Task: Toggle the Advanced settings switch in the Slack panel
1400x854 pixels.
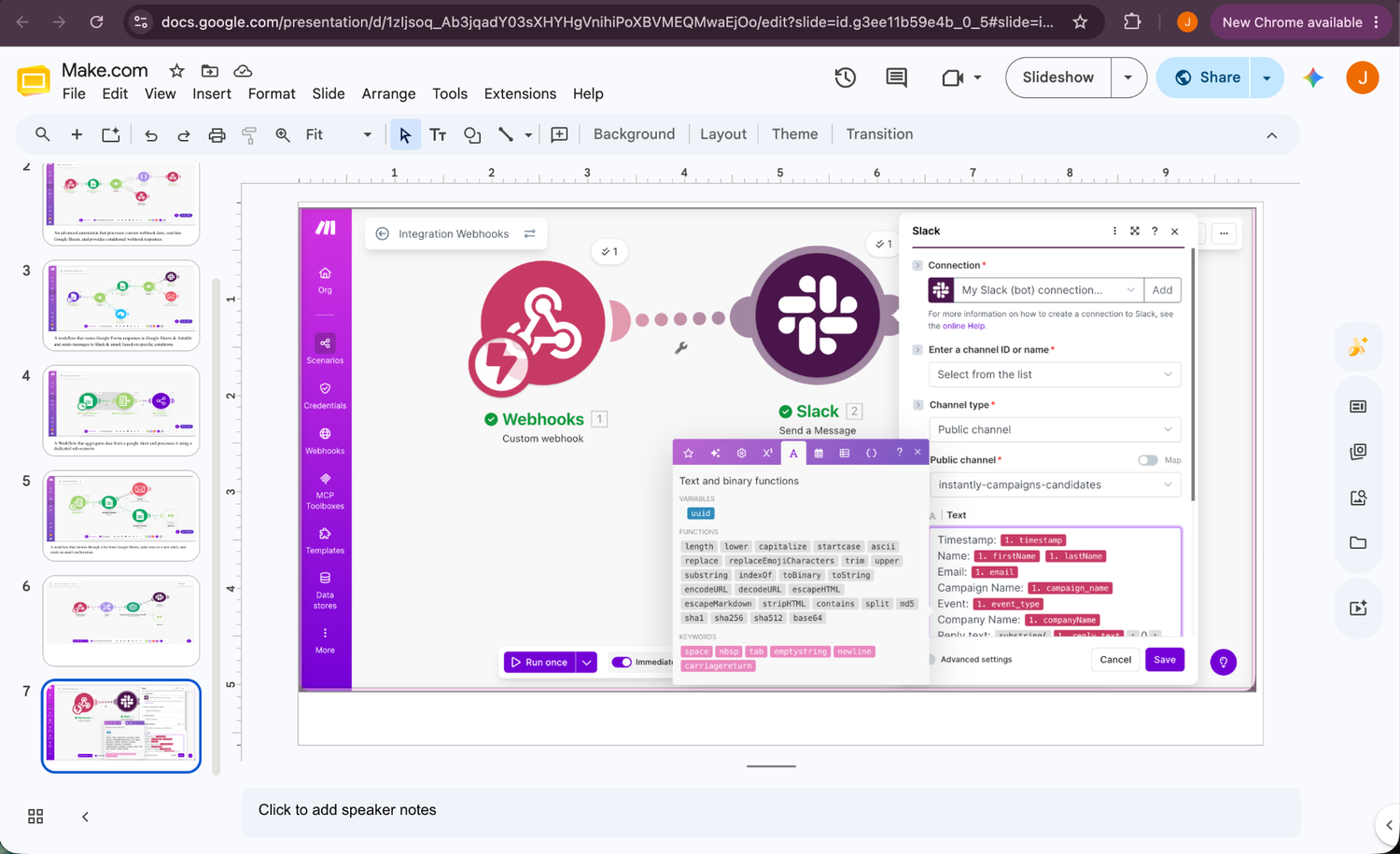Action: (931, 660)
